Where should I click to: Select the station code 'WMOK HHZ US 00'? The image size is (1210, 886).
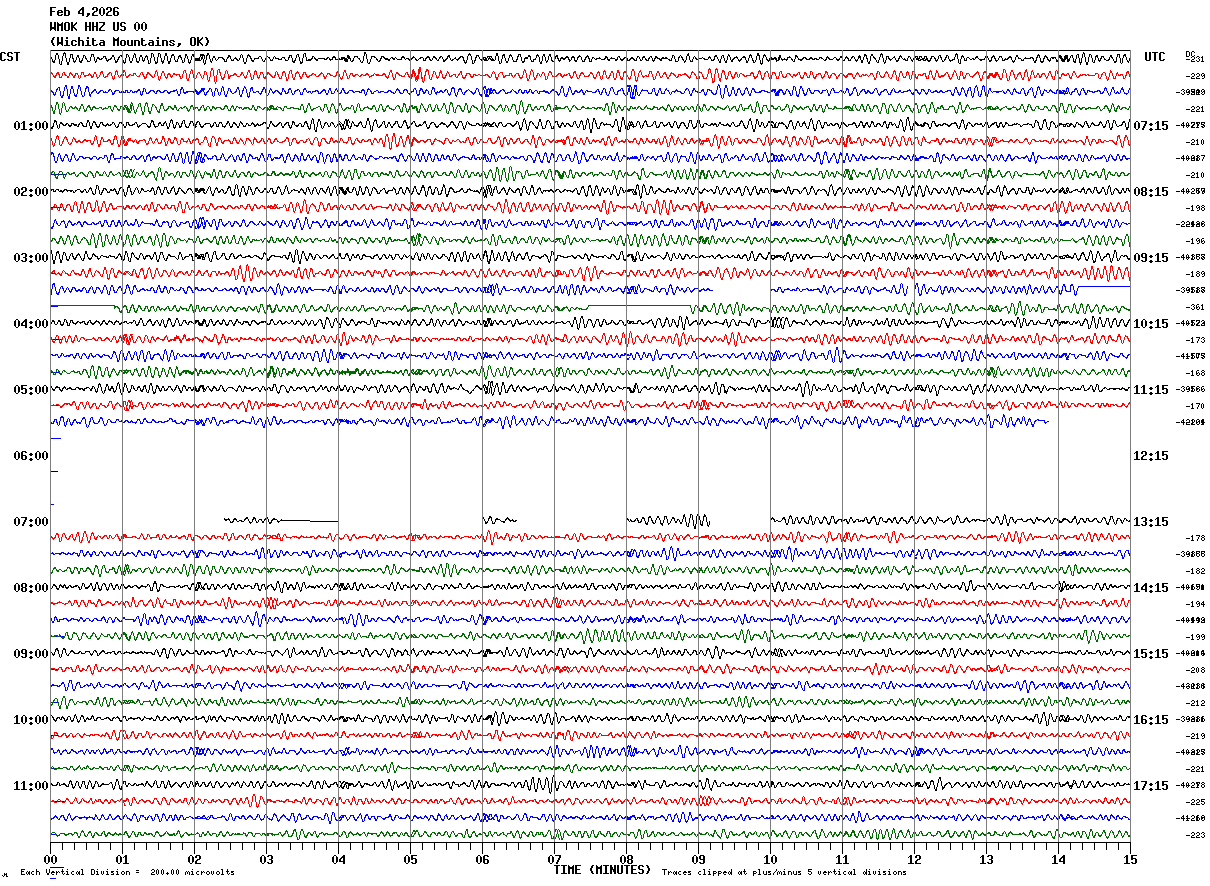[98, 26]
